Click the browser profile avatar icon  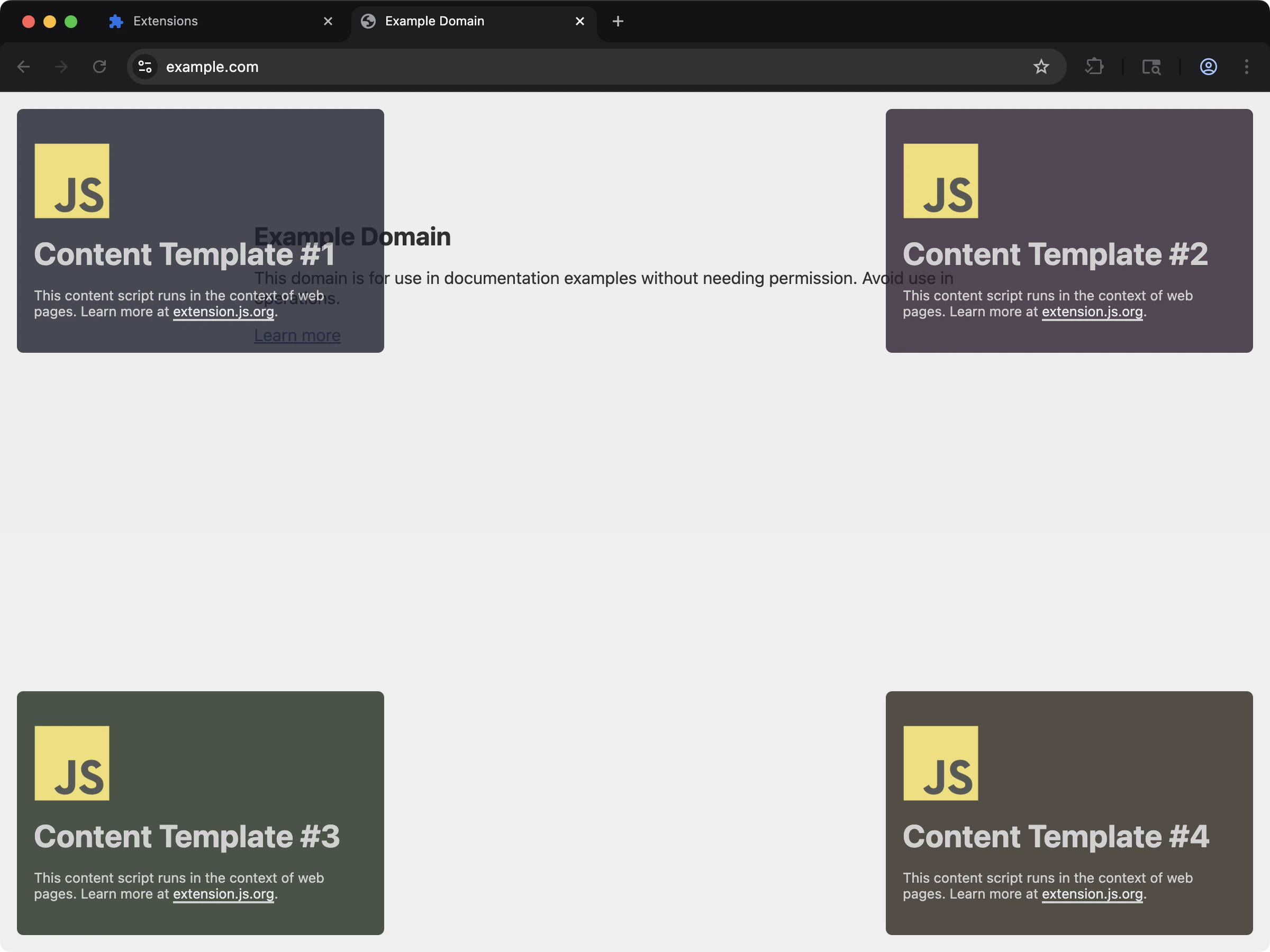[x=1208, y=67]
